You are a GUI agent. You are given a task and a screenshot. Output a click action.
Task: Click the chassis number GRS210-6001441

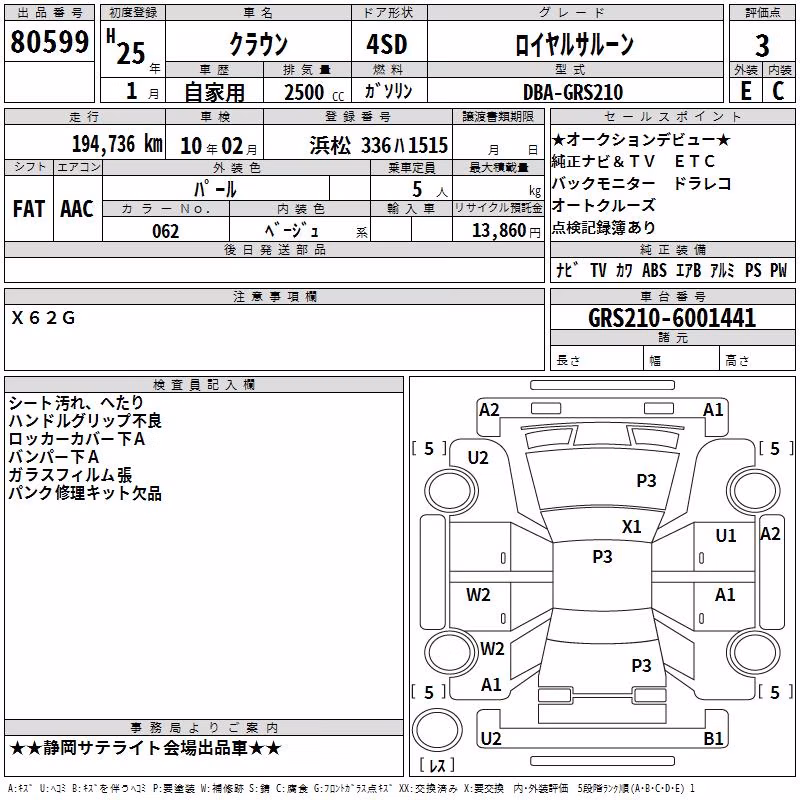coord(672,318)
